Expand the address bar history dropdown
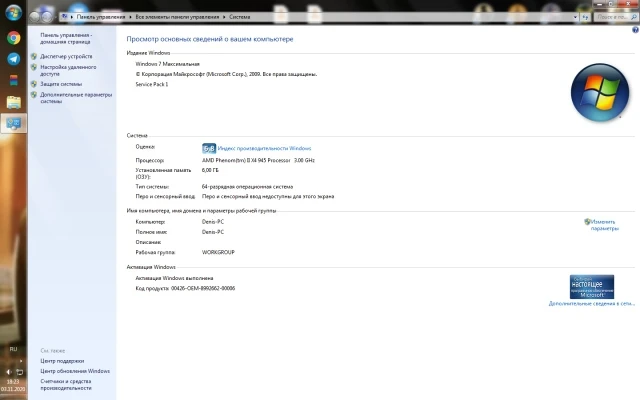The image size is (640, 400). point(575,17)
